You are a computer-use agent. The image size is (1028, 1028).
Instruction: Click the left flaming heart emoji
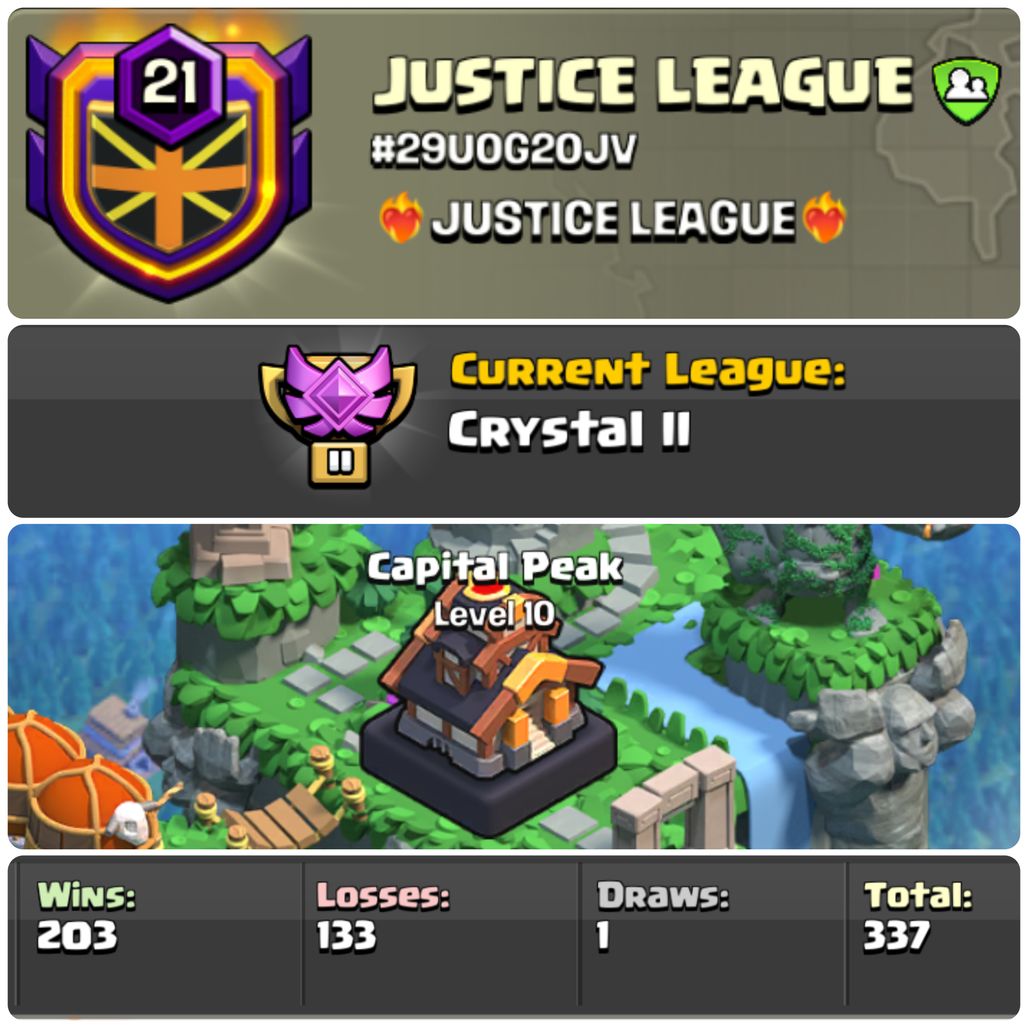click(x=401, y=218)
